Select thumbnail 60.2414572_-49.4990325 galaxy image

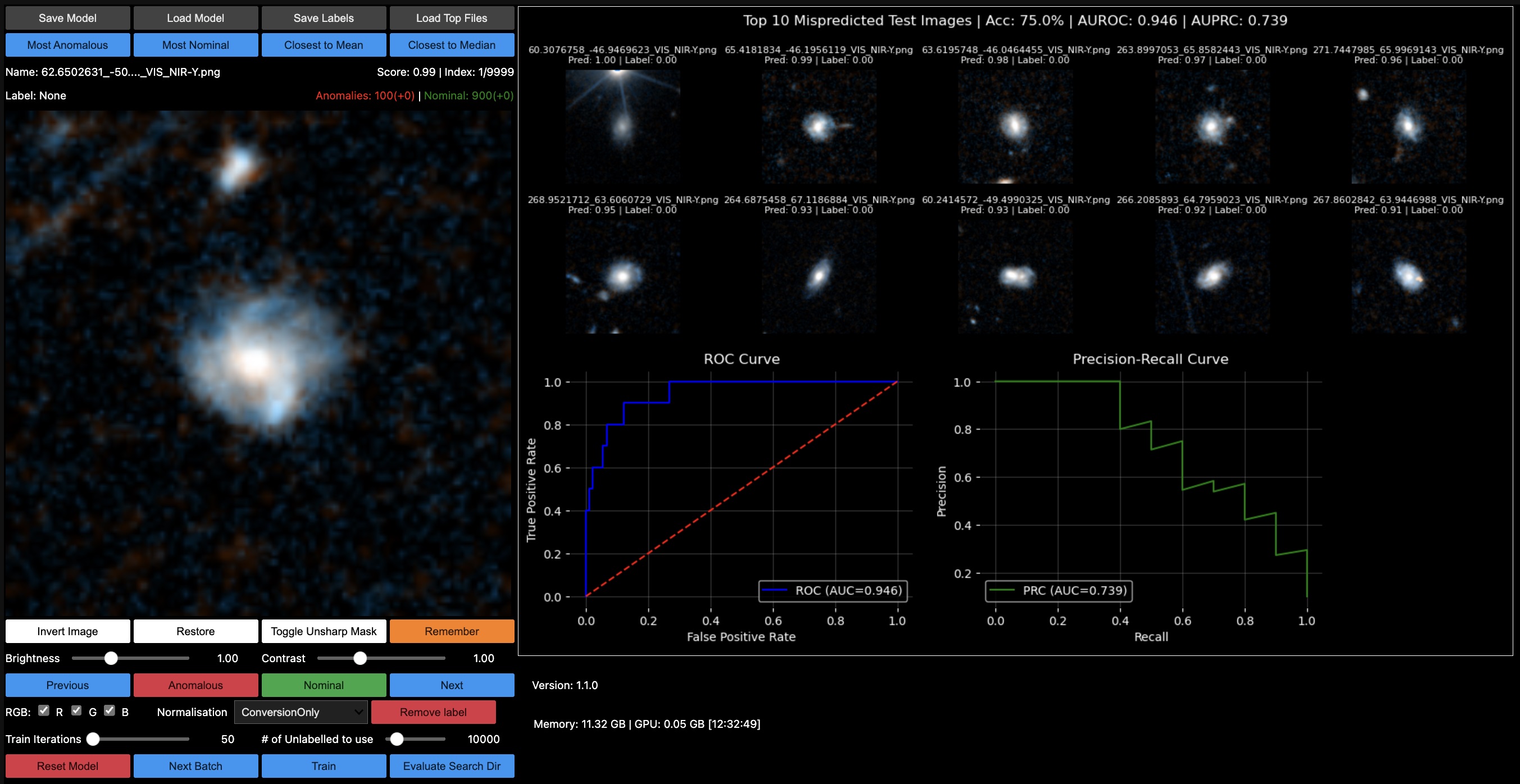click(1015, 276)
